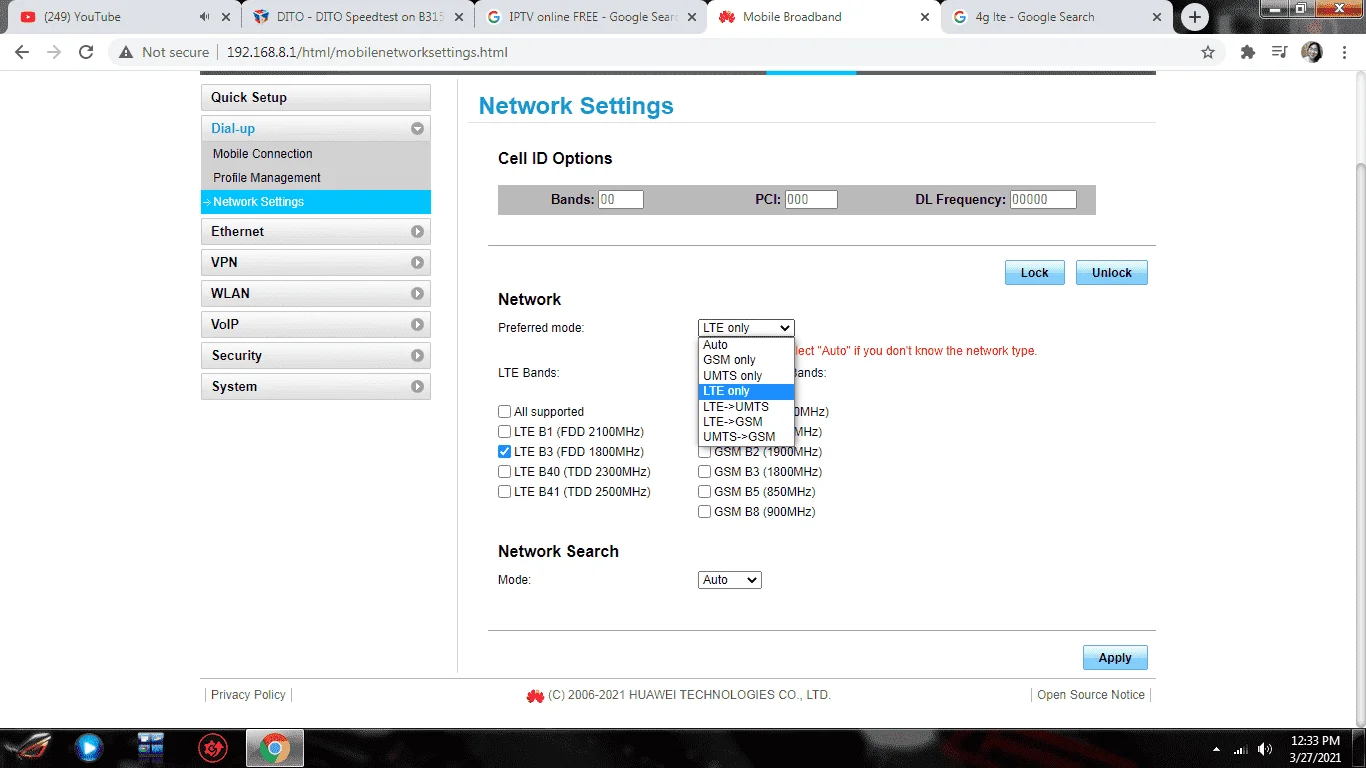Choose UMTS only from the list
This screenshot has height=768, width=1366.
click(746, 376)
